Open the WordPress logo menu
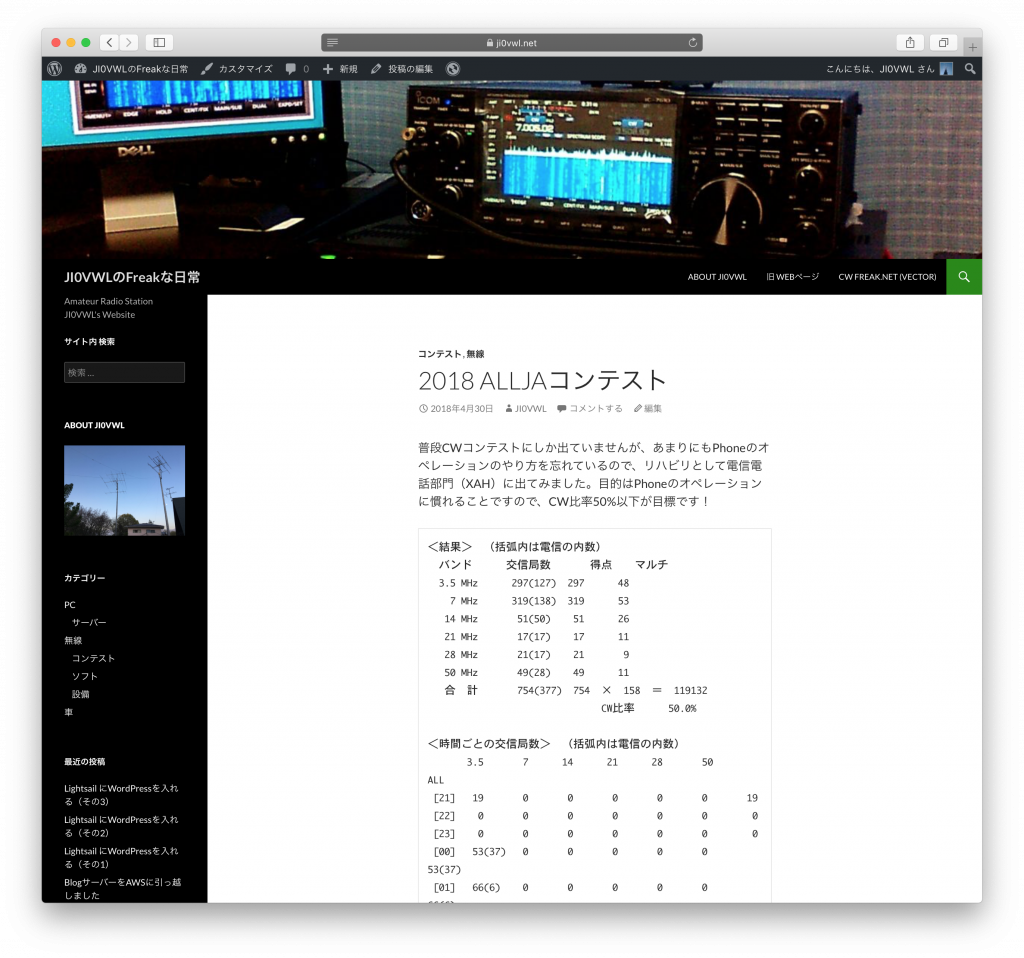Screen dimensions: 1024x958 tap(55, 69)
